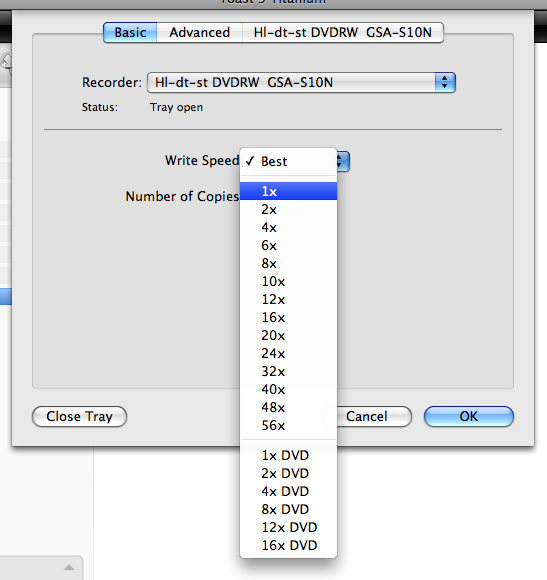This screenshot has width=547, height=580.
Task: Select 4x DVD write speed
Action: 288,491
